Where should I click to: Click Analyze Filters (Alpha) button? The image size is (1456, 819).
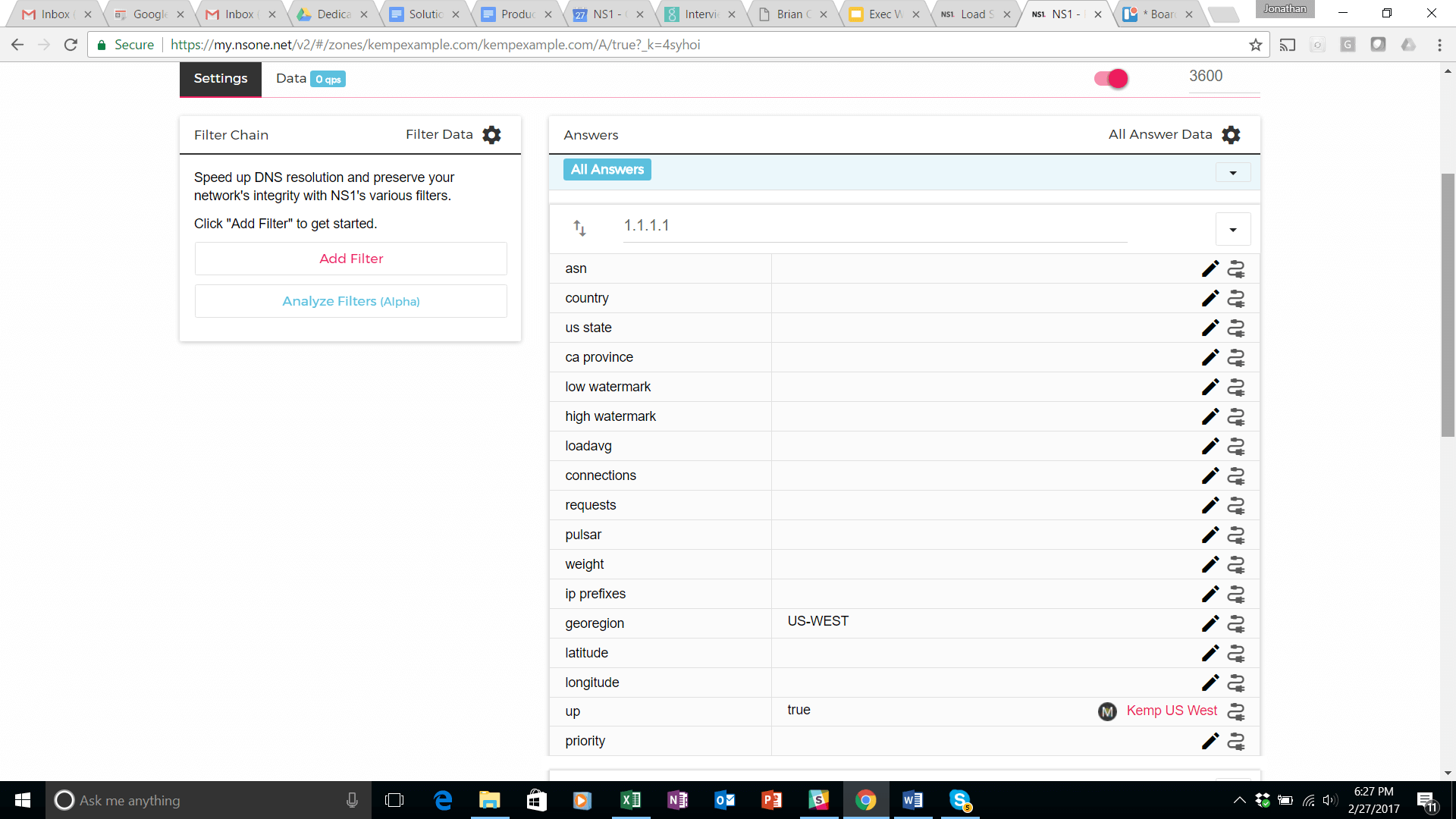(350, 301)
